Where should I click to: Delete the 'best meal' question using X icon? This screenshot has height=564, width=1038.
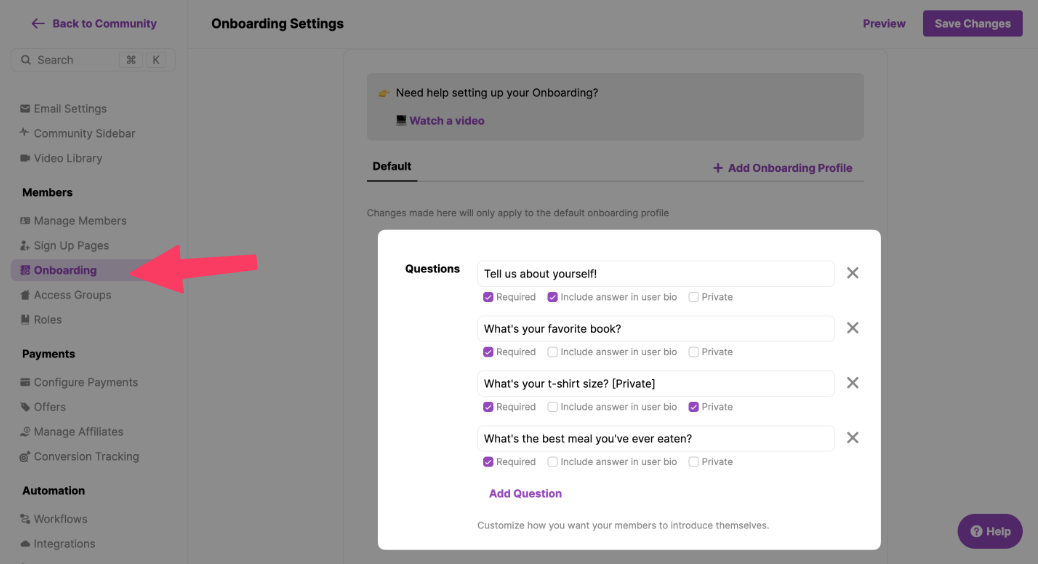tap(852, 438)
